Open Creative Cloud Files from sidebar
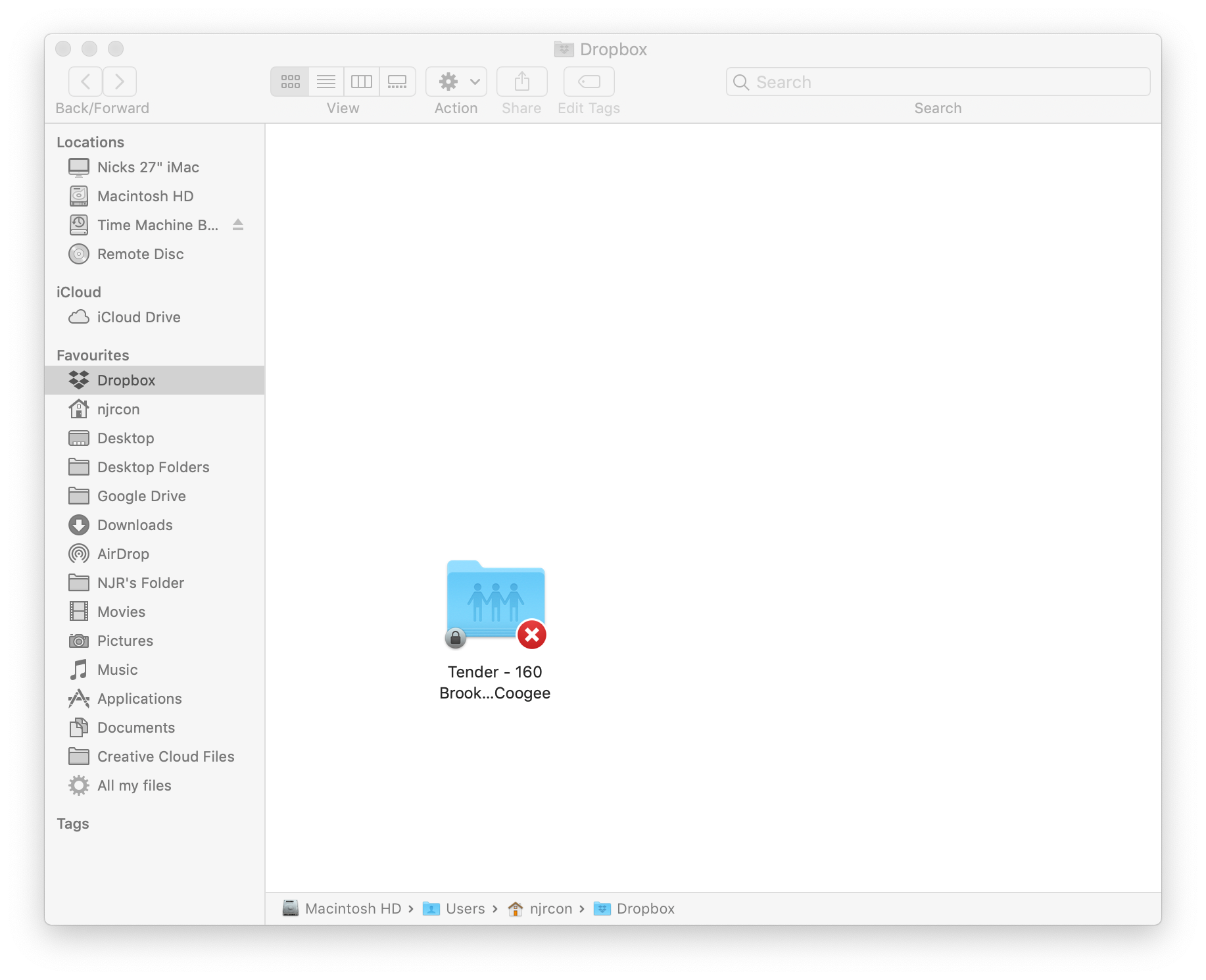Viewport: 1206px width, 980px height. (165, 756)
